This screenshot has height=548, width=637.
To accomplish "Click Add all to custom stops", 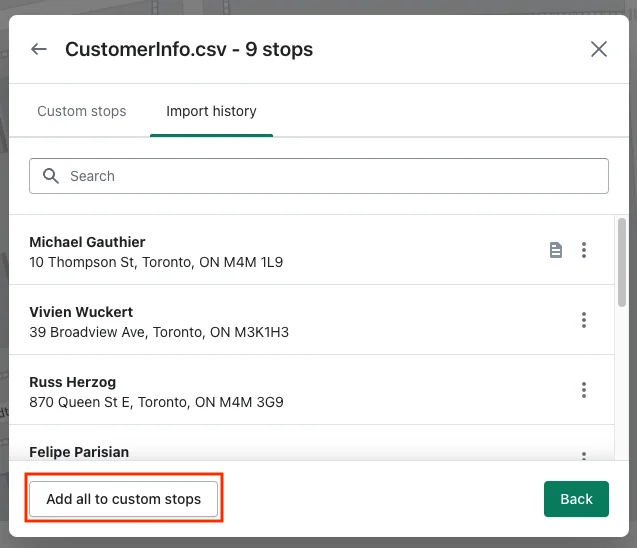I will pos(124,499).
